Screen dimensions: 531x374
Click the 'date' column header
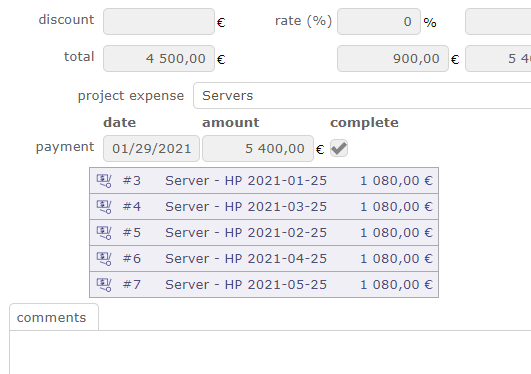[x=120, y=122]
